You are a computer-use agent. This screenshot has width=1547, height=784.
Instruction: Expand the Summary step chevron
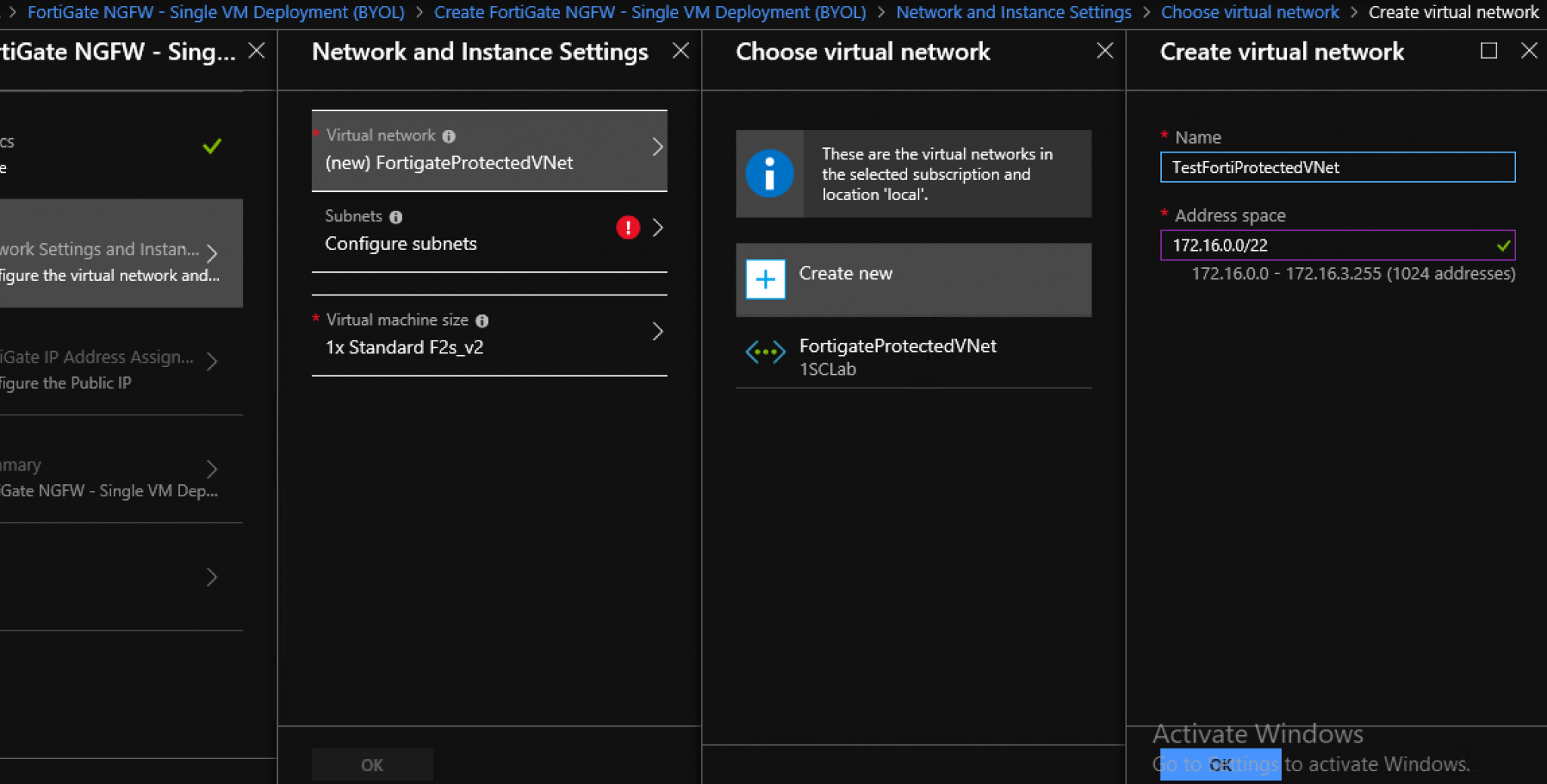[x=212, y=469]
